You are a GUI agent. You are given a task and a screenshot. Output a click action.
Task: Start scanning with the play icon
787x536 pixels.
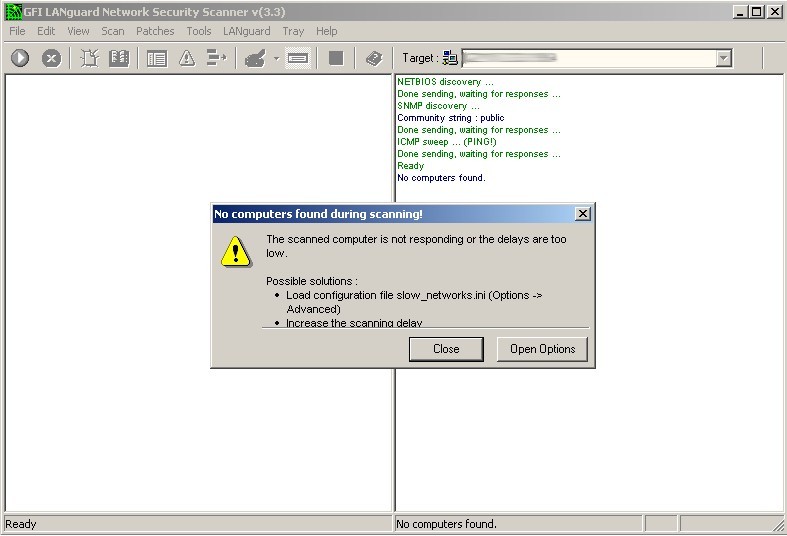tap(20, 58)
